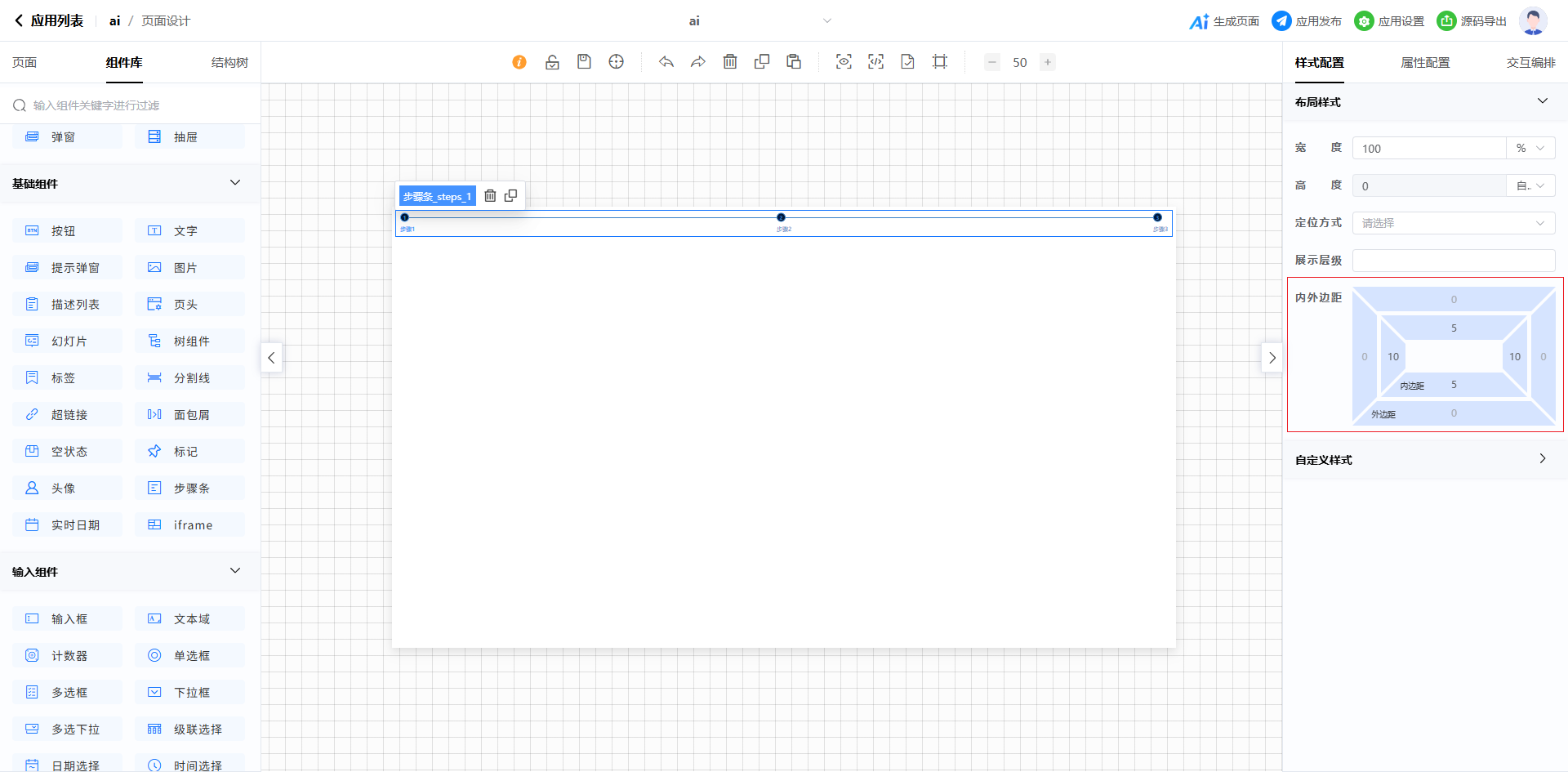Switch to the 结构树 tab
The image size is (1568, 772).
229,63
